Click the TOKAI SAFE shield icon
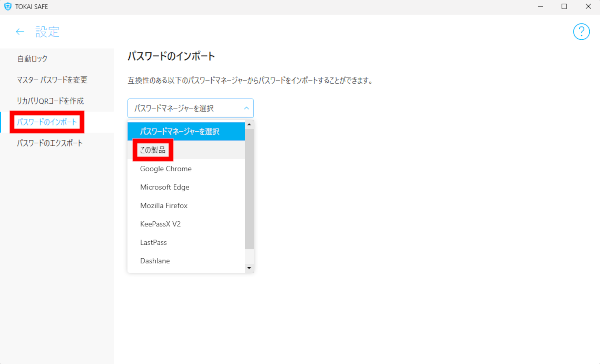Screen dimensions: 600x364 pos(7,7)
